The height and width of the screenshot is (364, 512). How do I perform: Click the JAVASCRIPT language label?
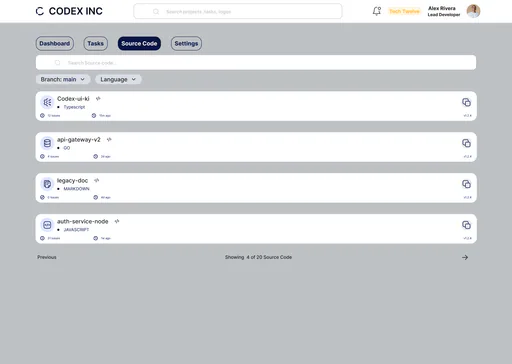[x=76, y=230]
